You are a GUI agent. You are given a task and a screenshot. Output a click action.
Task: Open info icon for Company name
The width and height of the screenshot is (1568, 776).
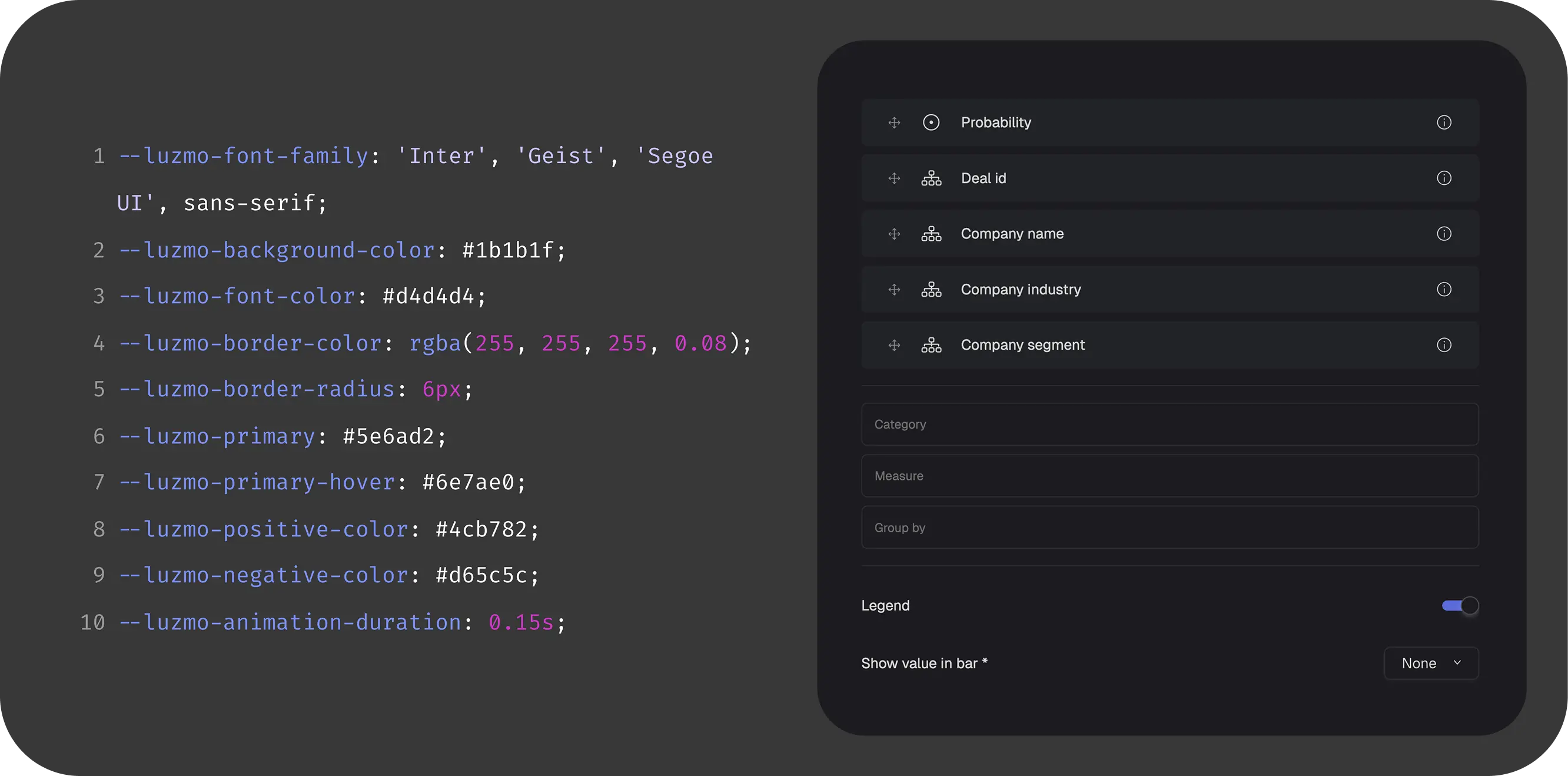(x=1444, y=234)
